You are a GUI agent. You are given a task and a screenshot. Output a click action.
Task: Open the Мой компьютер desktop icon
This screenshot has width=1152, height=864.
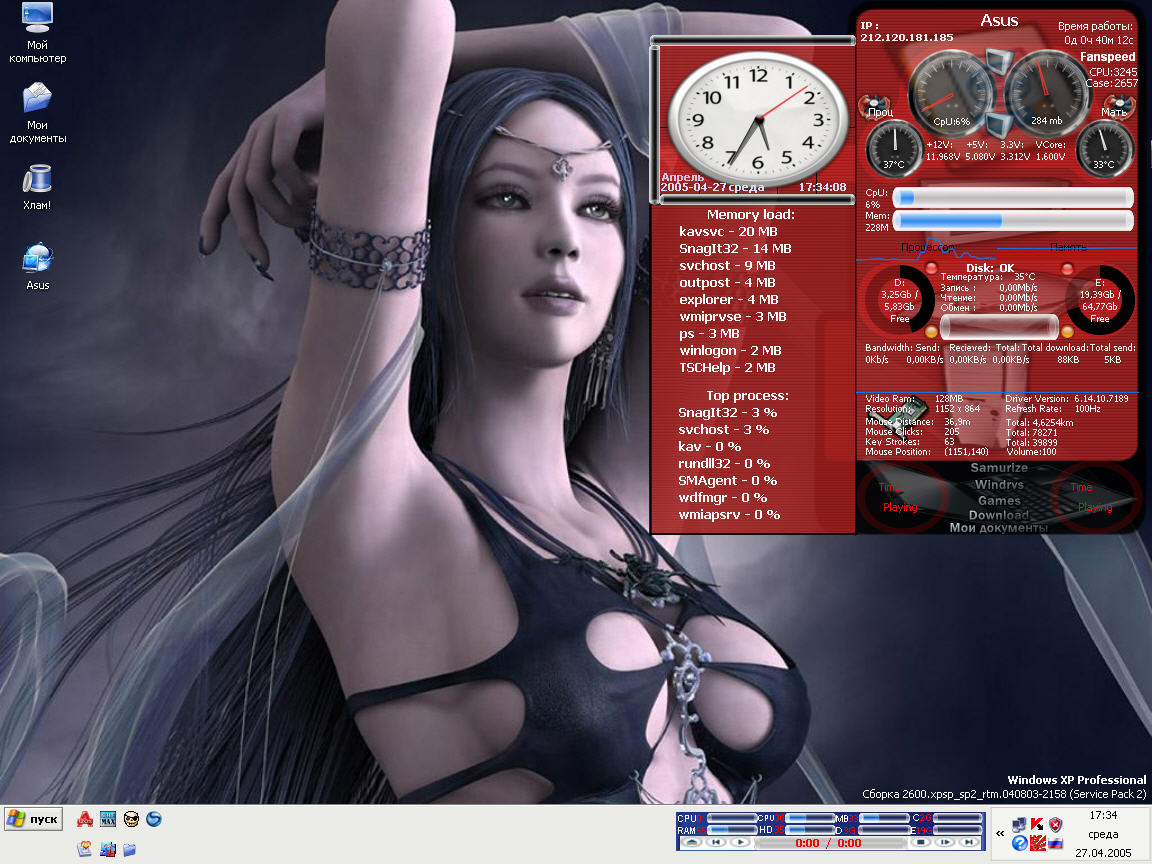coord(37,33)
